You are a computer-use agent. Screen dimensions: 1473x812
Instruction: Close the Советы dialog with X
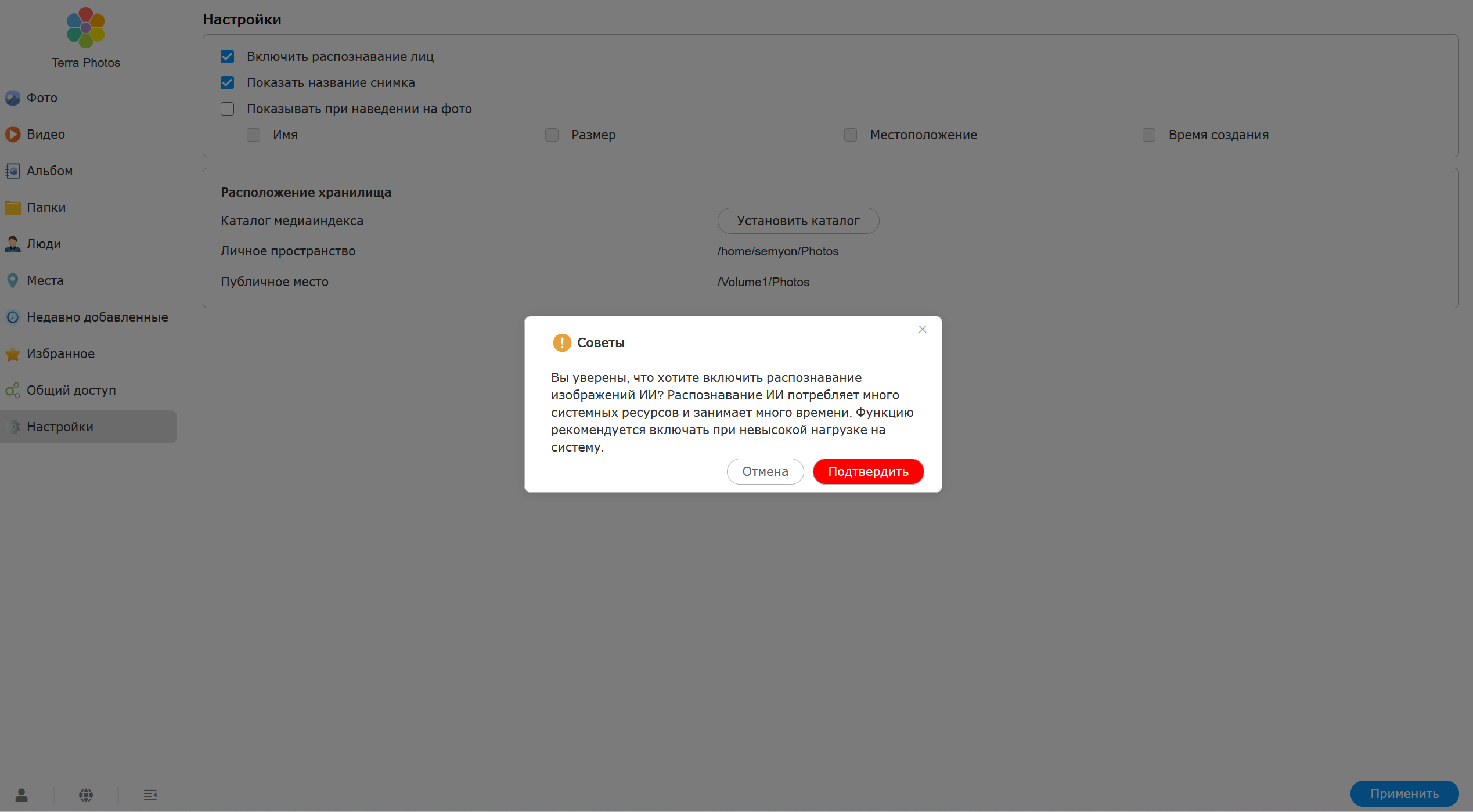(x=922, y=329)
